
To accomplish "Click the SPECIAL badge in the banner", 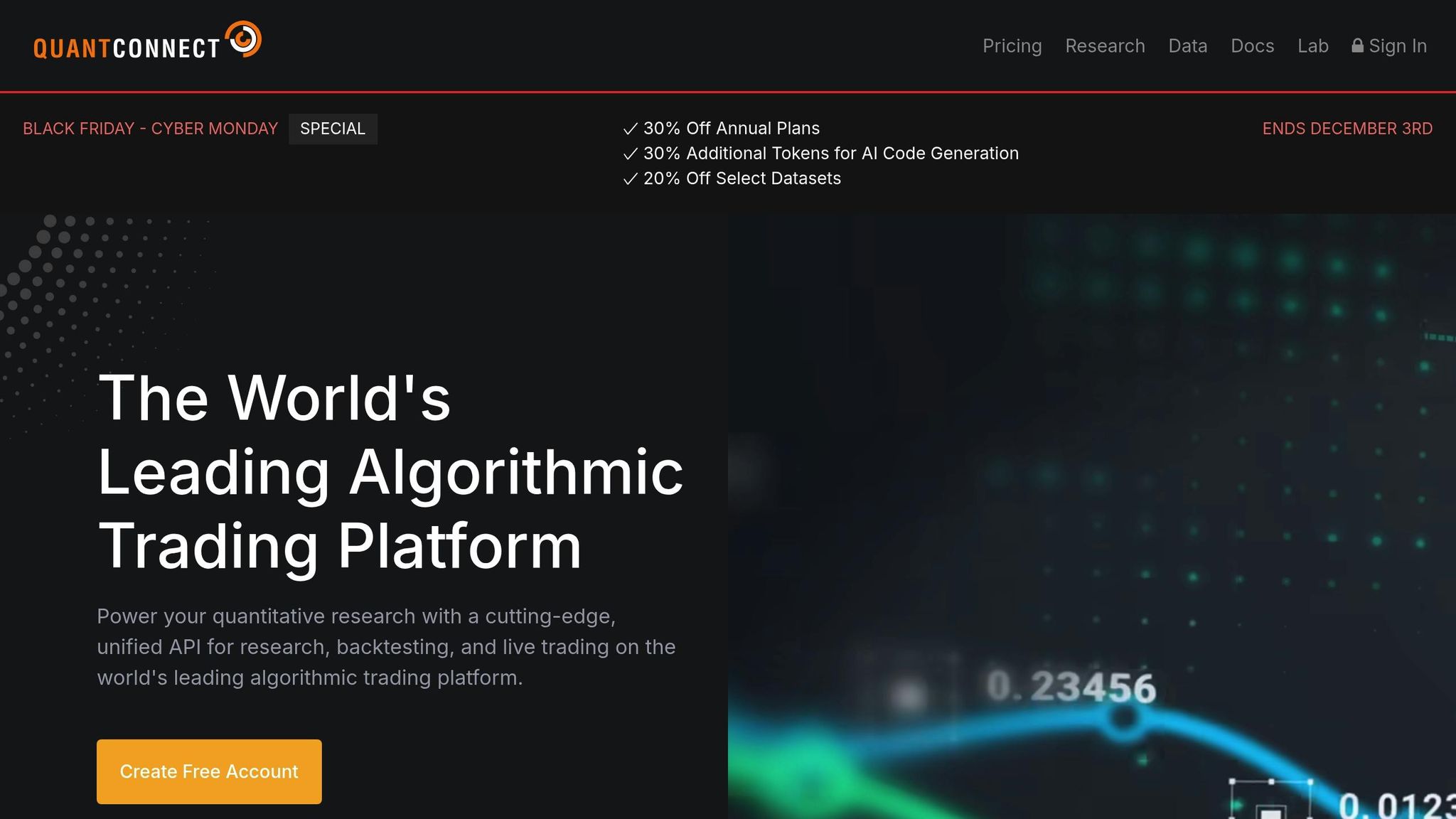I will coord(333,129).
